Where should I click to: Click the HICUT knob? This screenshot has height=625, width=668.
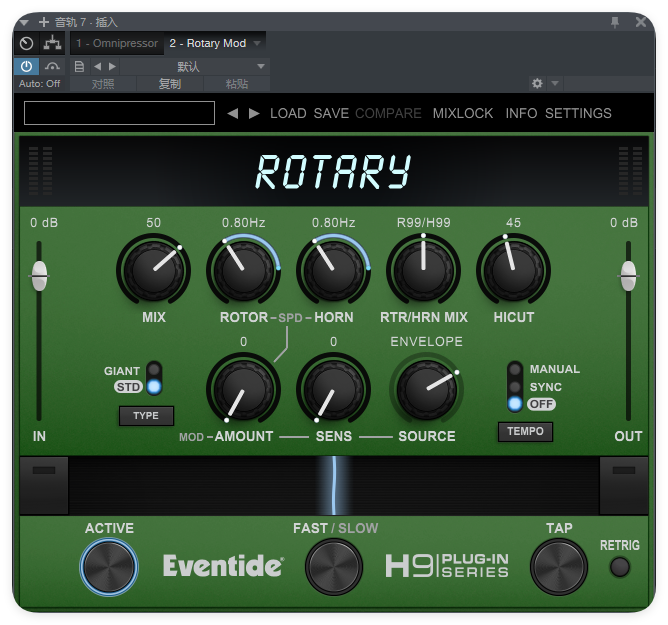pyautogui.click(x=513, y=270)
